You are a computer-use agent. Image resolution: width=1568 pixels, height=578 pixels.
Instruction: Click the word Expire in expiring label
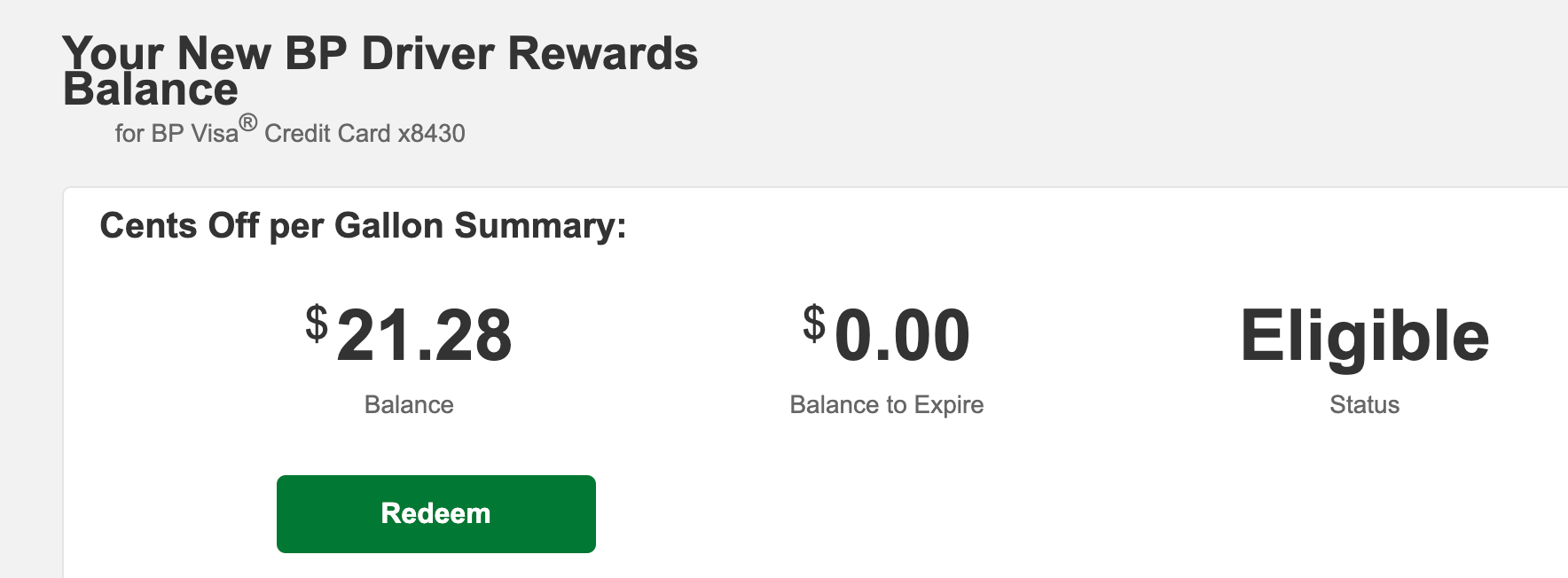pyautogui.click(x=949, y=405)
